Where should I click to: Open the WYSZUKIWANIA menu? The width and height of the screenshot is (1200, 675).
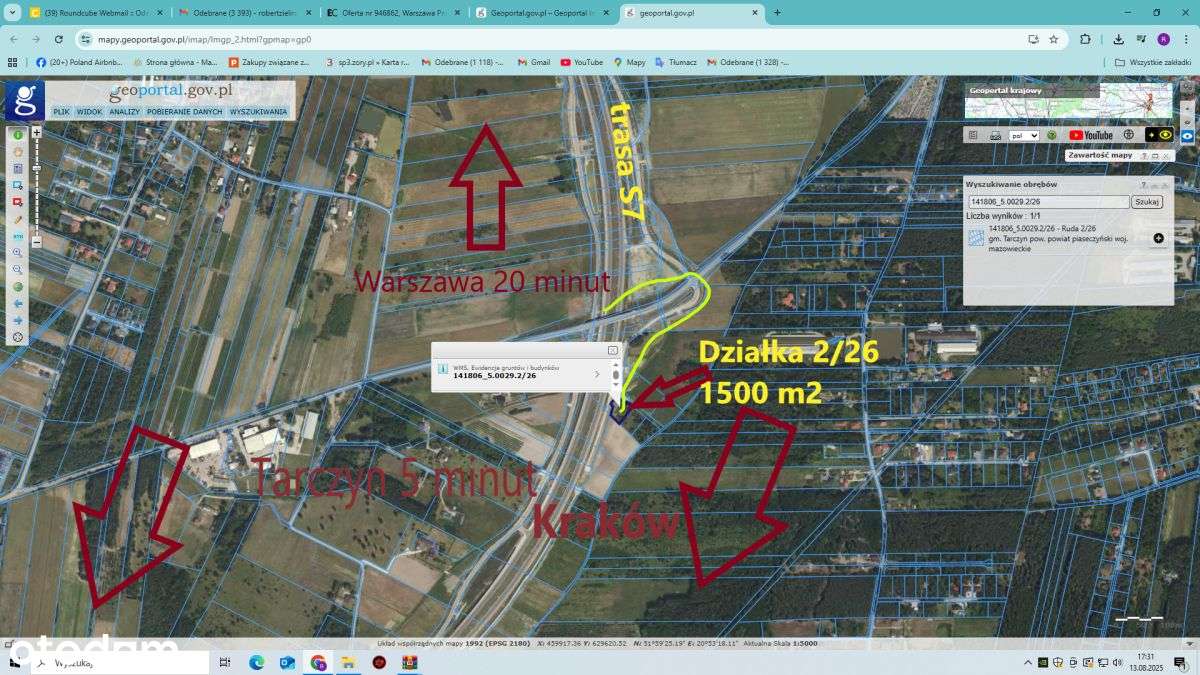pyautogui.click(x=259, y=112)
